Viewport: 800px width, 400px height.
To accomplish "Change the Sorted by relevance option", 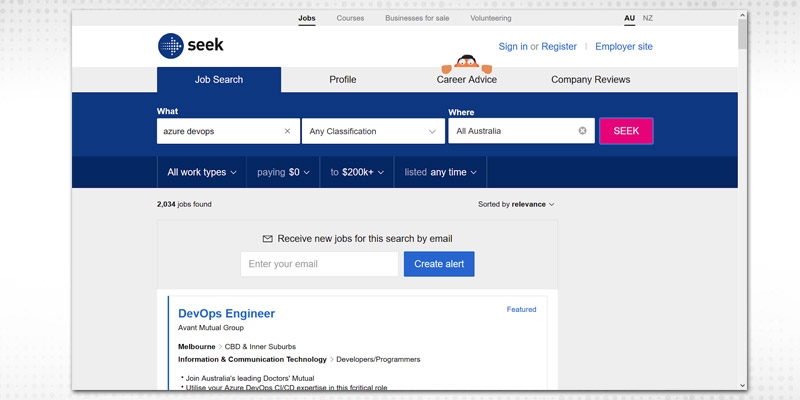I will tap(516, 204).
